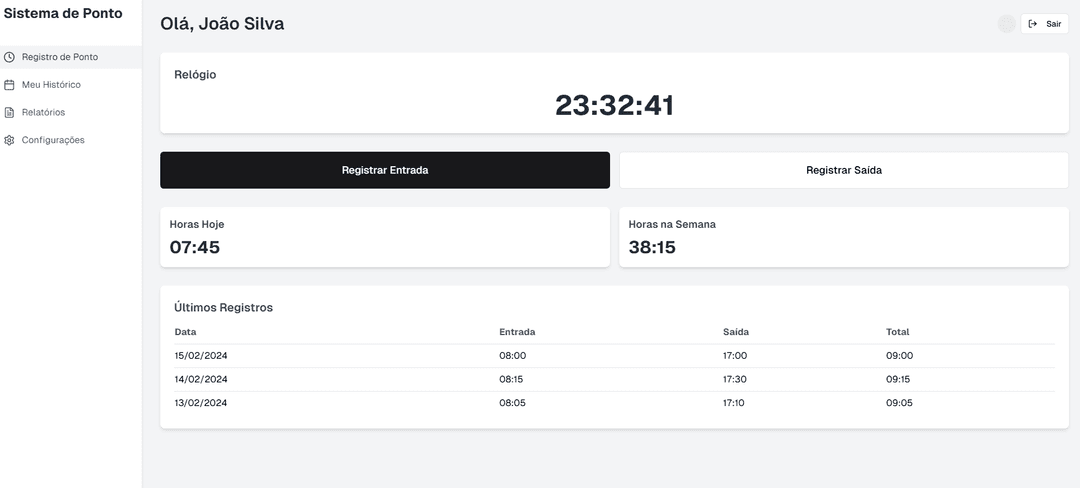Click the document icon for Relatórios
The image size is (1080, 488).
click(x=10, y=113)
